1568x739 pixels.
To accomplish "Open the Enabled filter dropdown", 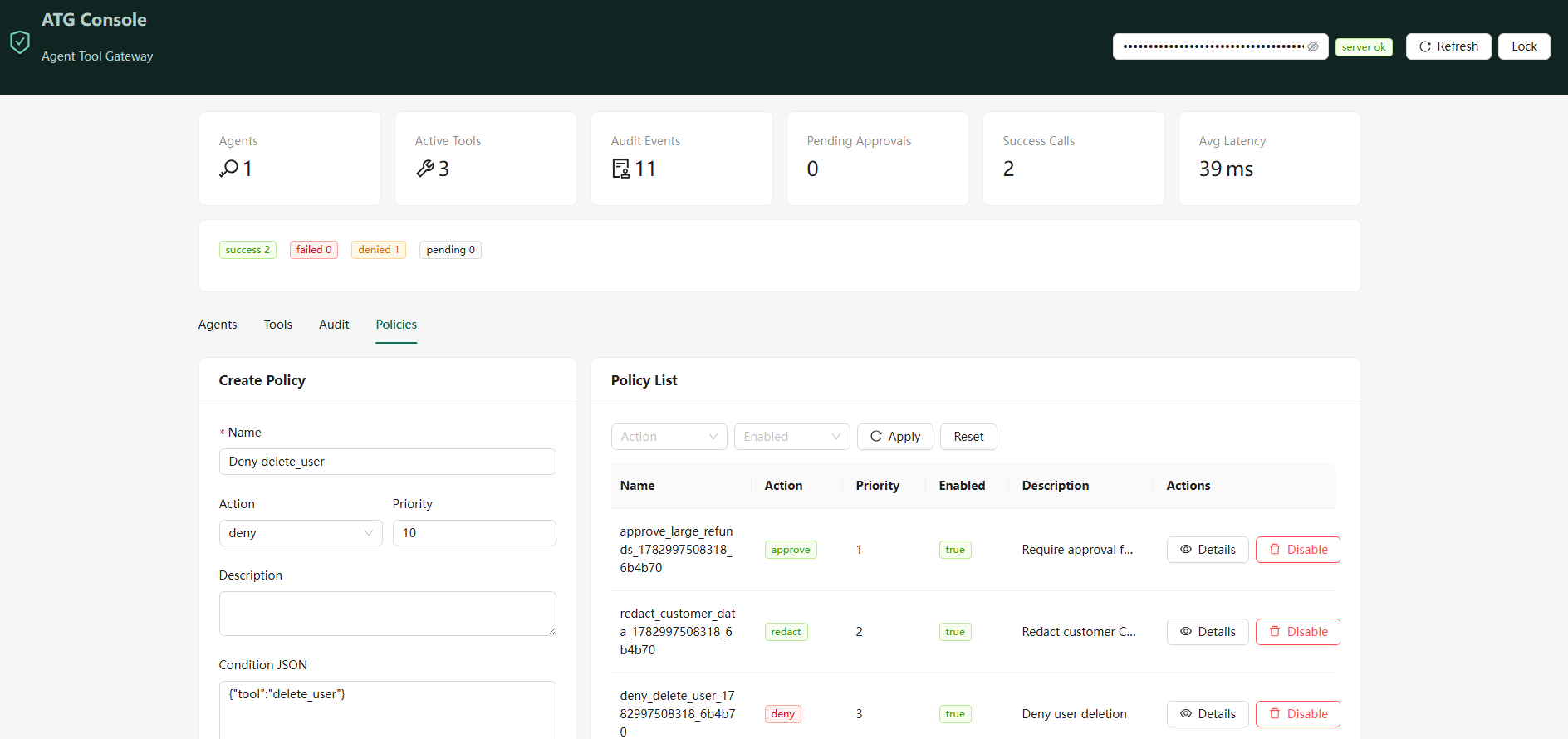I will (792, 437).
